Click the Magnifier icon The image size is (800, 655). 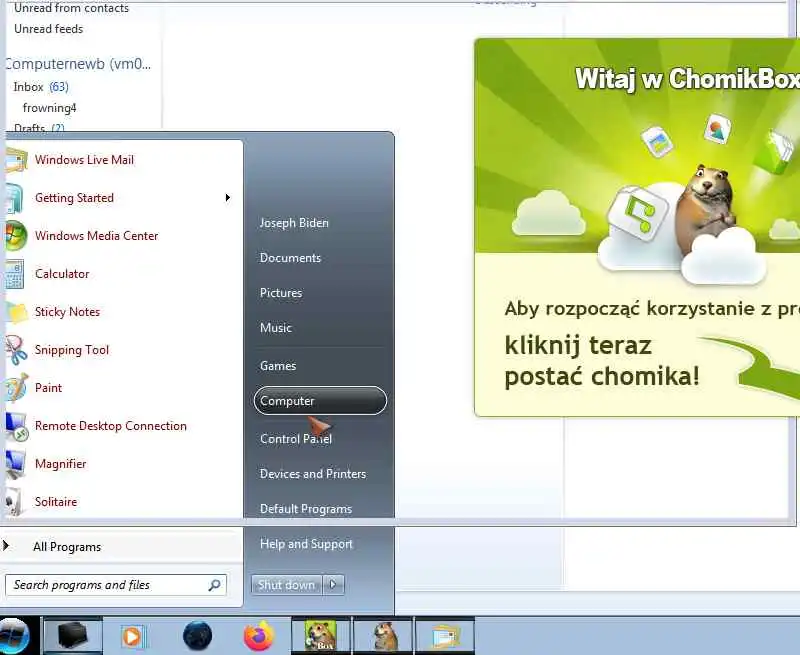tap(14, 464)
